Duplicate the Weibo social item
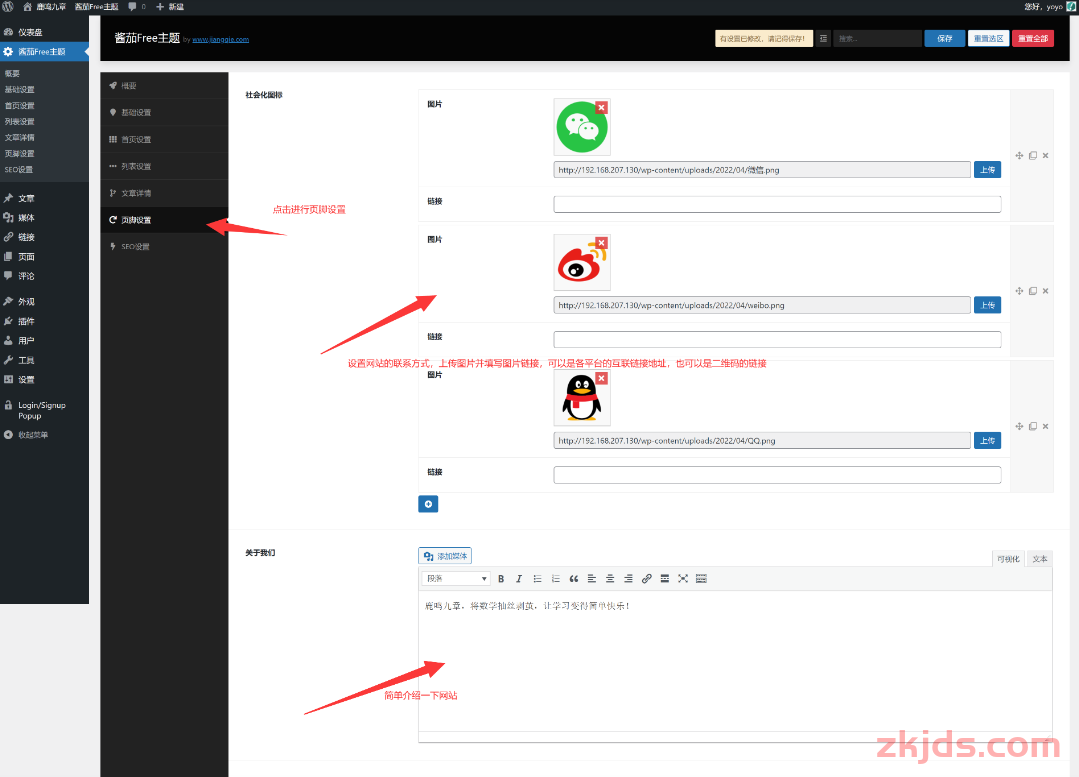Viewport: 1079px width, 777px height. pos(1032,291)
